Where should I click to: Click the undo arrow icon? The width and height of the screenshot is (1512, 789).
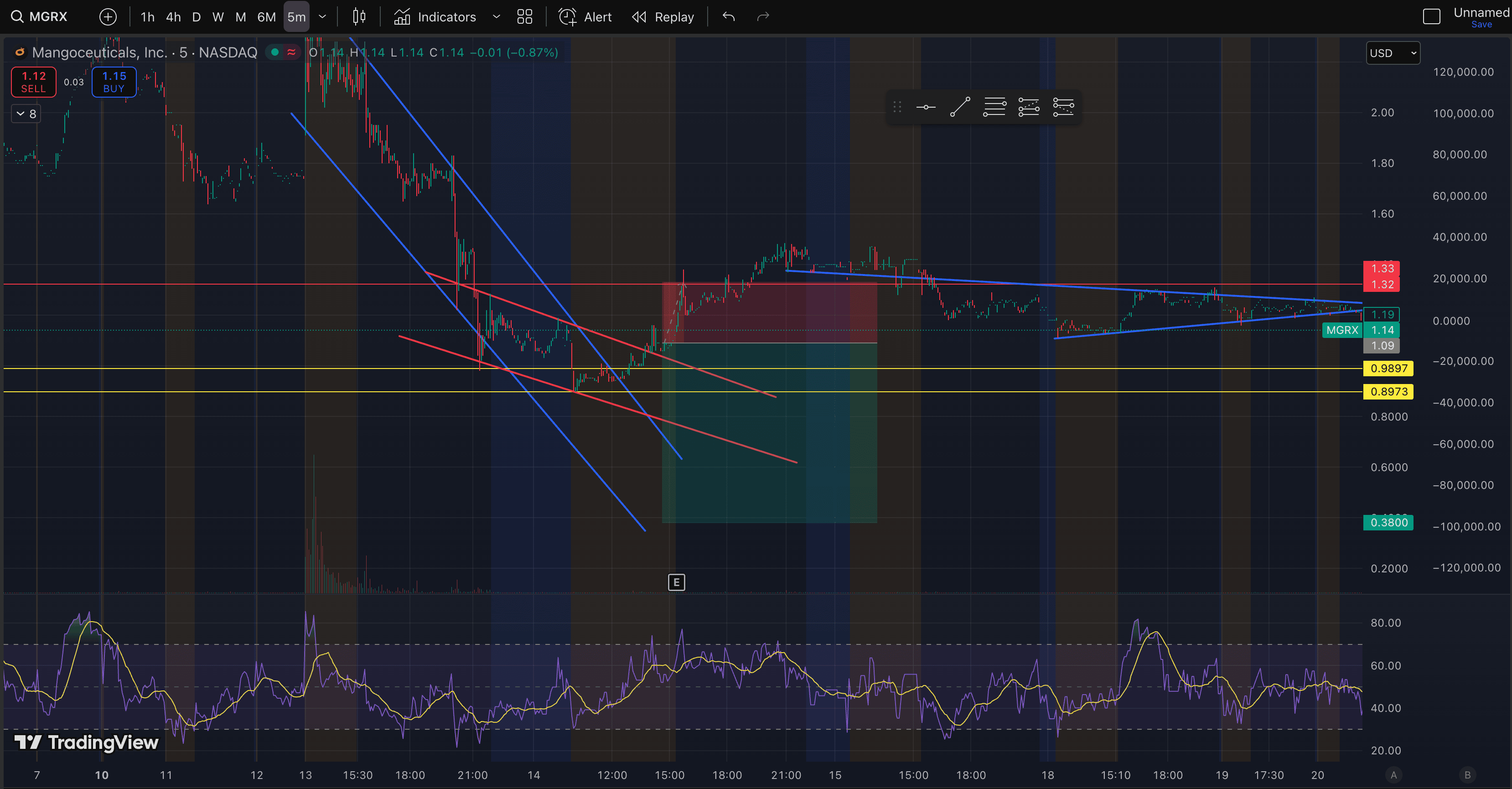[728, 17]
